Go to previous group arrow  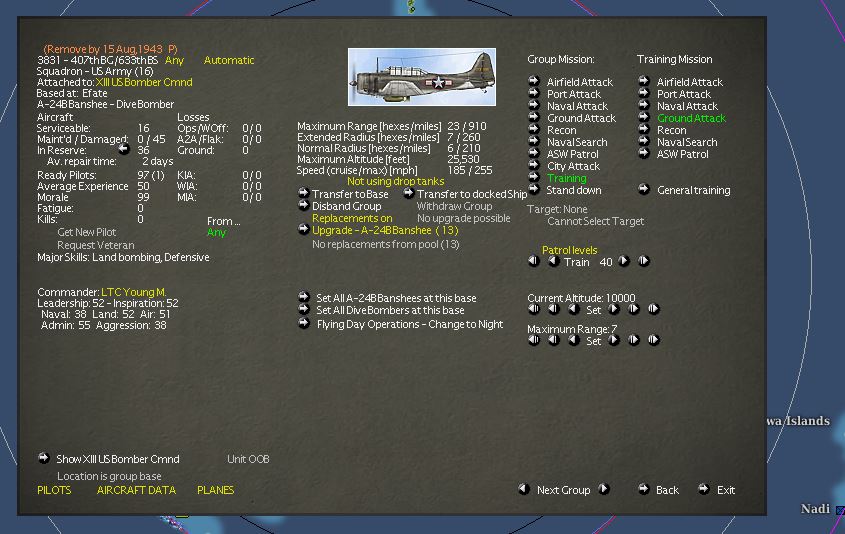[523, 489]
